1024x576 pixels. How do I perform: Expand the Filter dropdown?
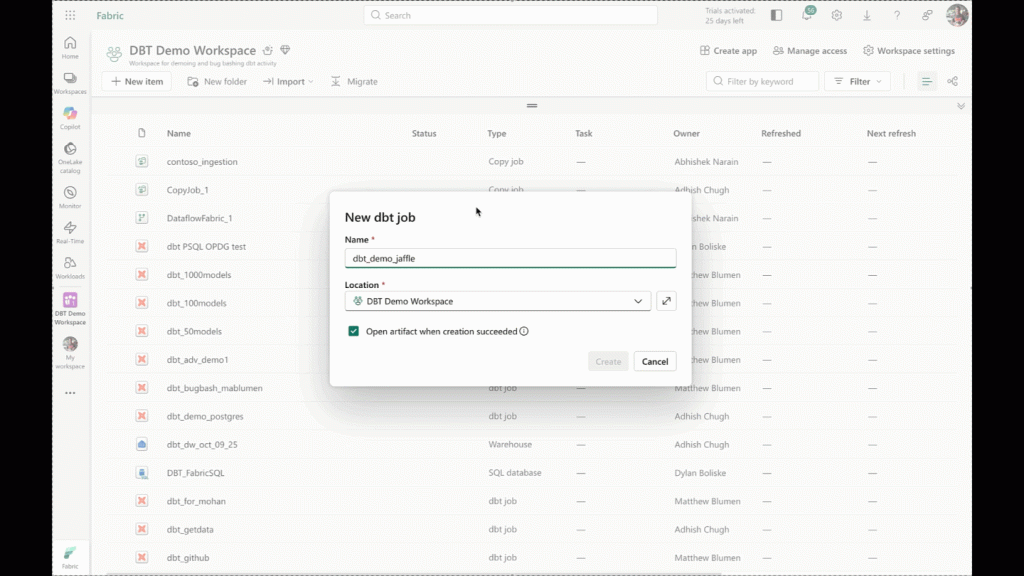857,81
